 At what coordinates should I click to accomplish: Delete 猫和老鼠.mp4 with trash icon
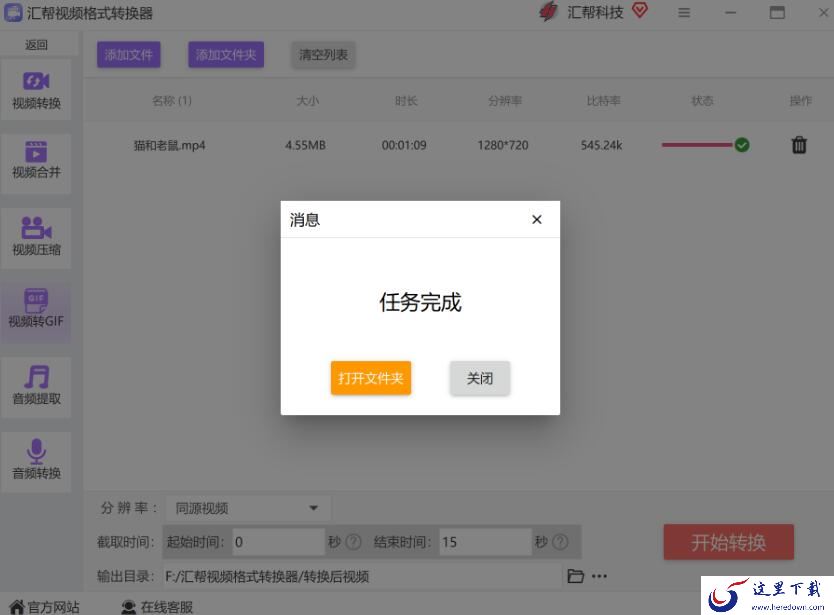tap(799, 145)
